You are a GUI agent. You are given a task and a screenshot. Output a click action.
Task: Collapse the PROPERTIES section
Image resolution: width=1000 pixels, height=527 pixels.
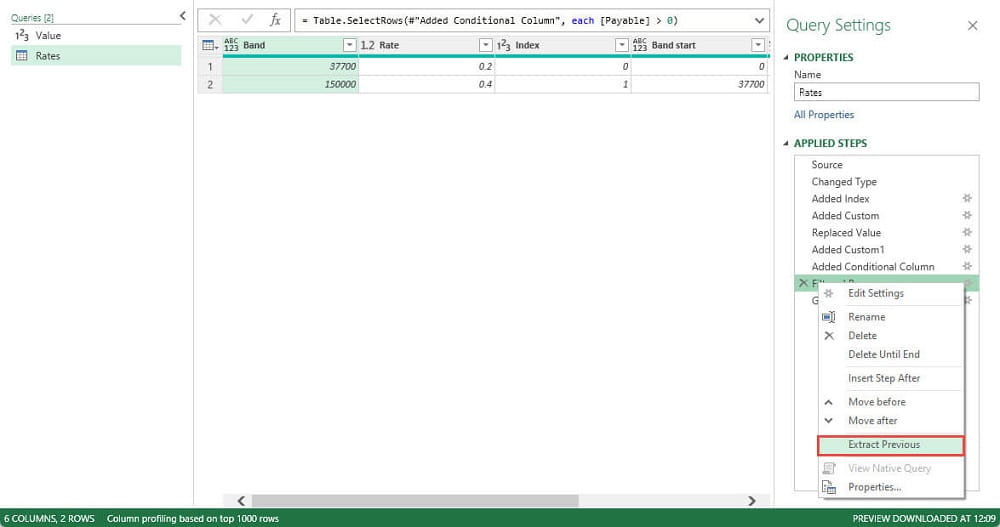(787, 58)
